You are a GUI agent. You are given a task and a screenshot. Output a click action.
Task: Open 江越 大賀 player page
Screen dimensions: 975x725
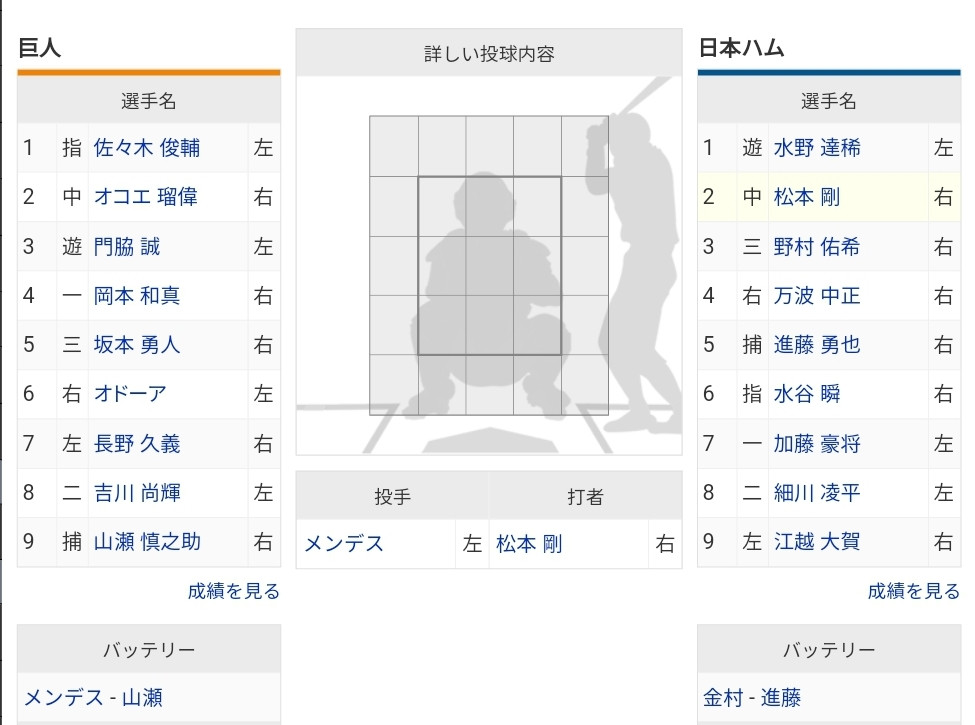click(x=817, y=542)
